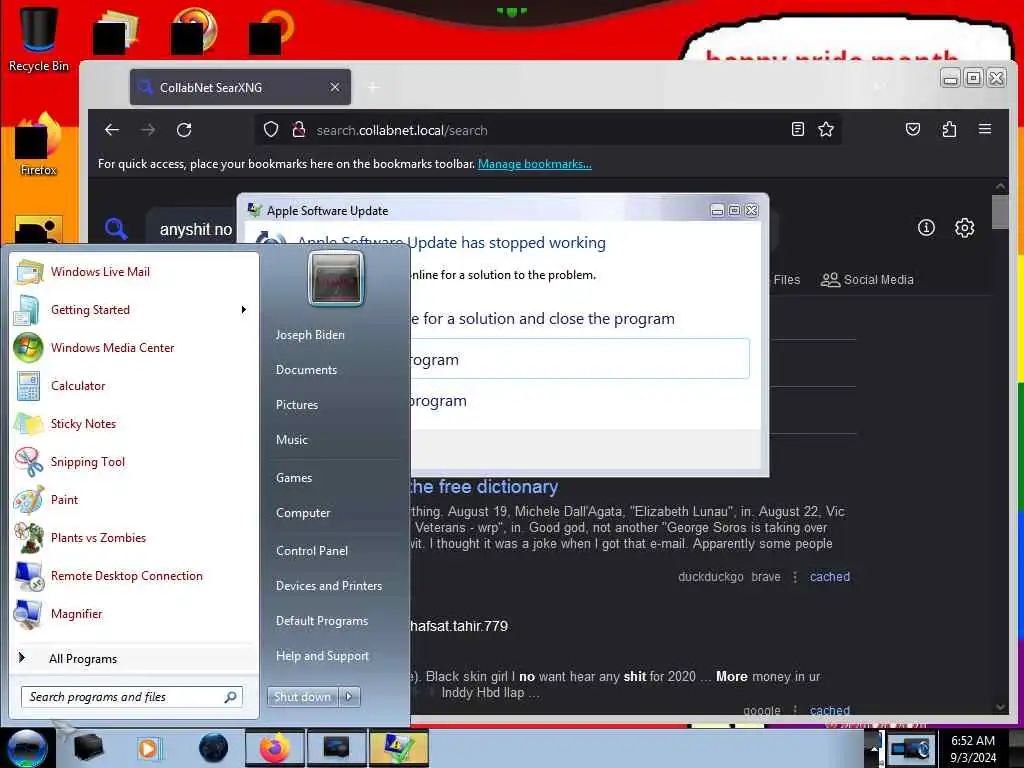Open Save to Pocket icon
This screenshot has height=768, width=1024.
pyautogui.click(x=913, y=129)
